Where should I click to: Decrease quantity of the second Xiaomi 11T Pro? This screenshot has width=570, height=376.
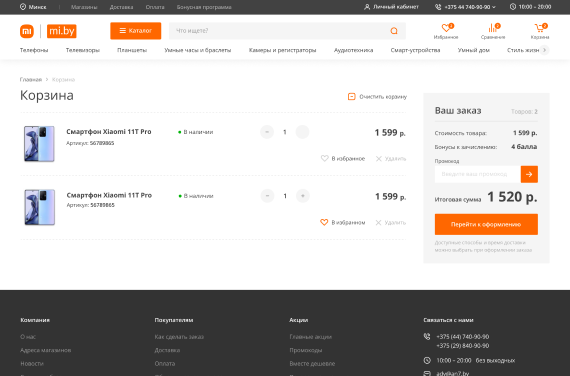[x=267, y=196]
